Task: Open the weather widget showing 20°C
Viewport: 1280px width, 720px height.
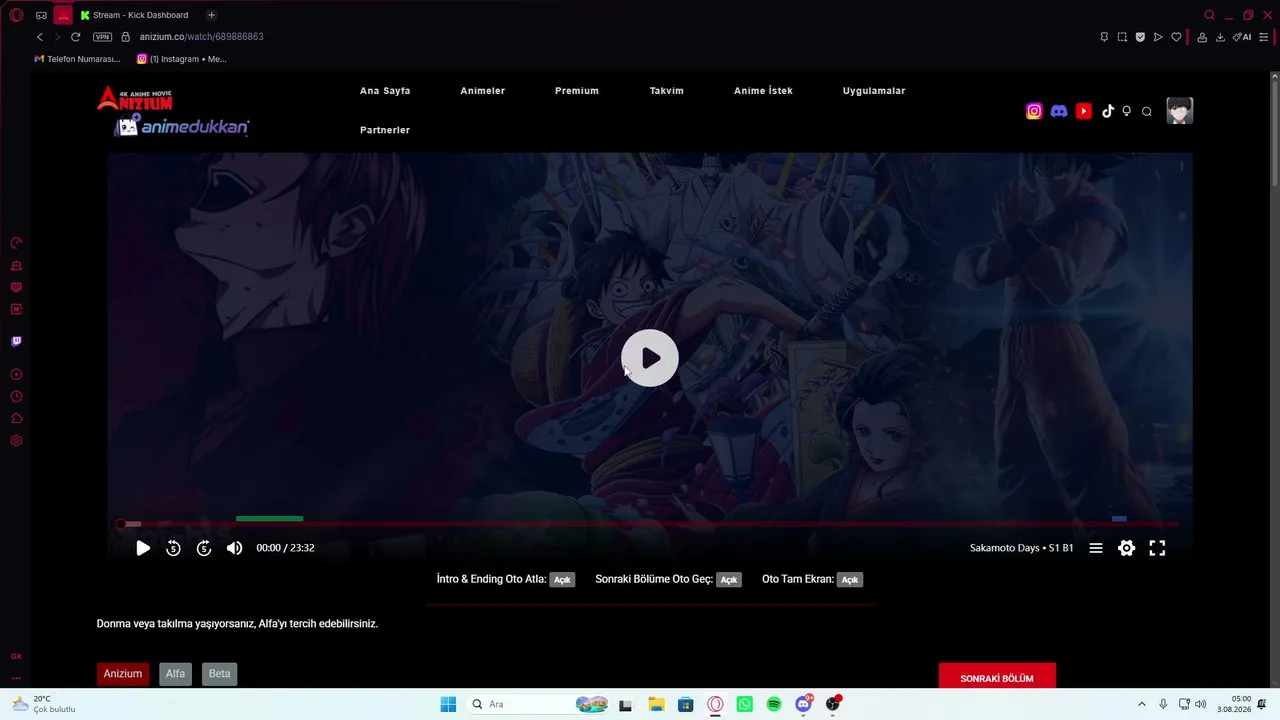Action: coord(45,704)
